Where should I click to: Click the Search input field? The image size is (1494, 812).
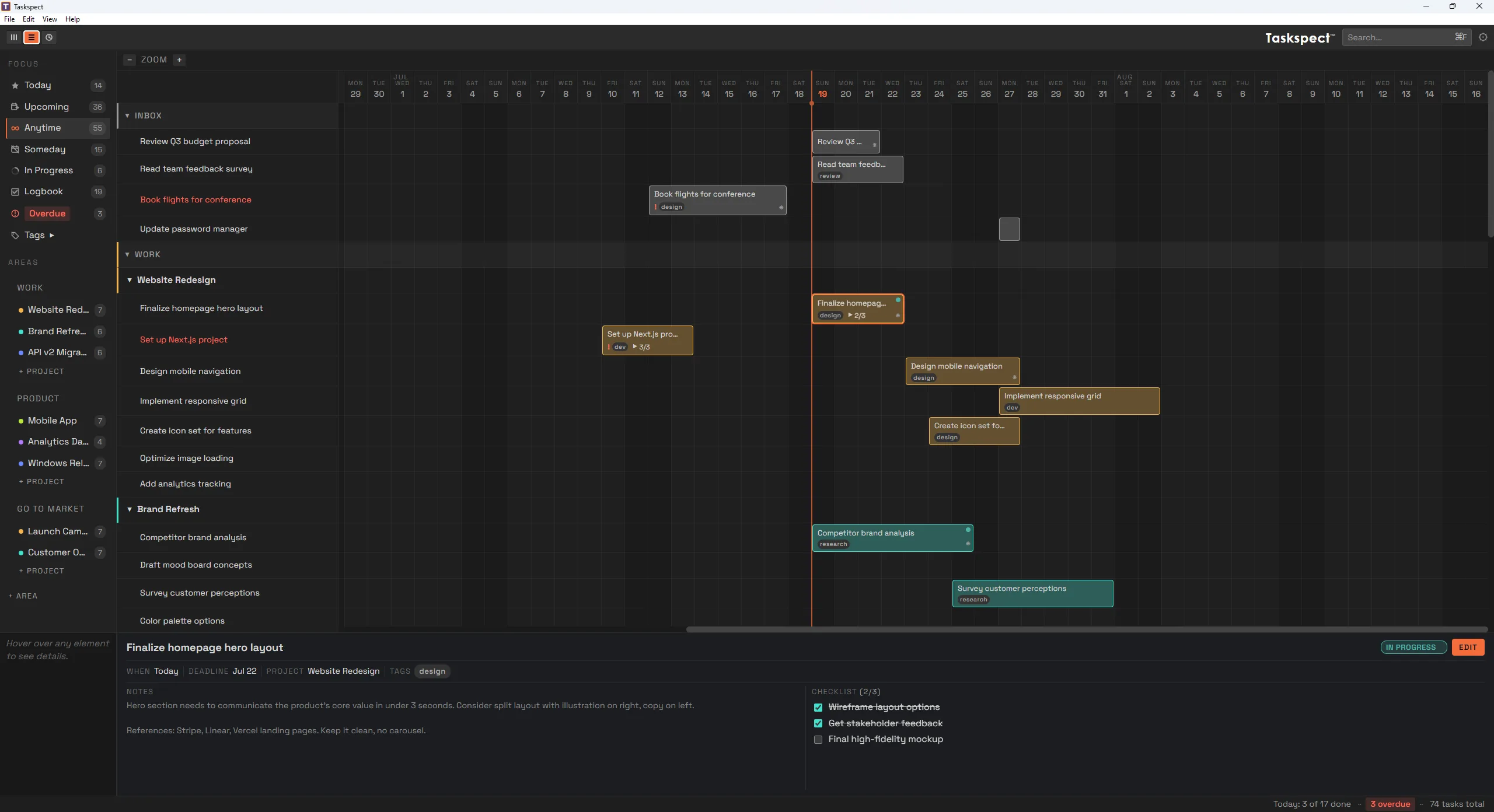(1406, 37)
